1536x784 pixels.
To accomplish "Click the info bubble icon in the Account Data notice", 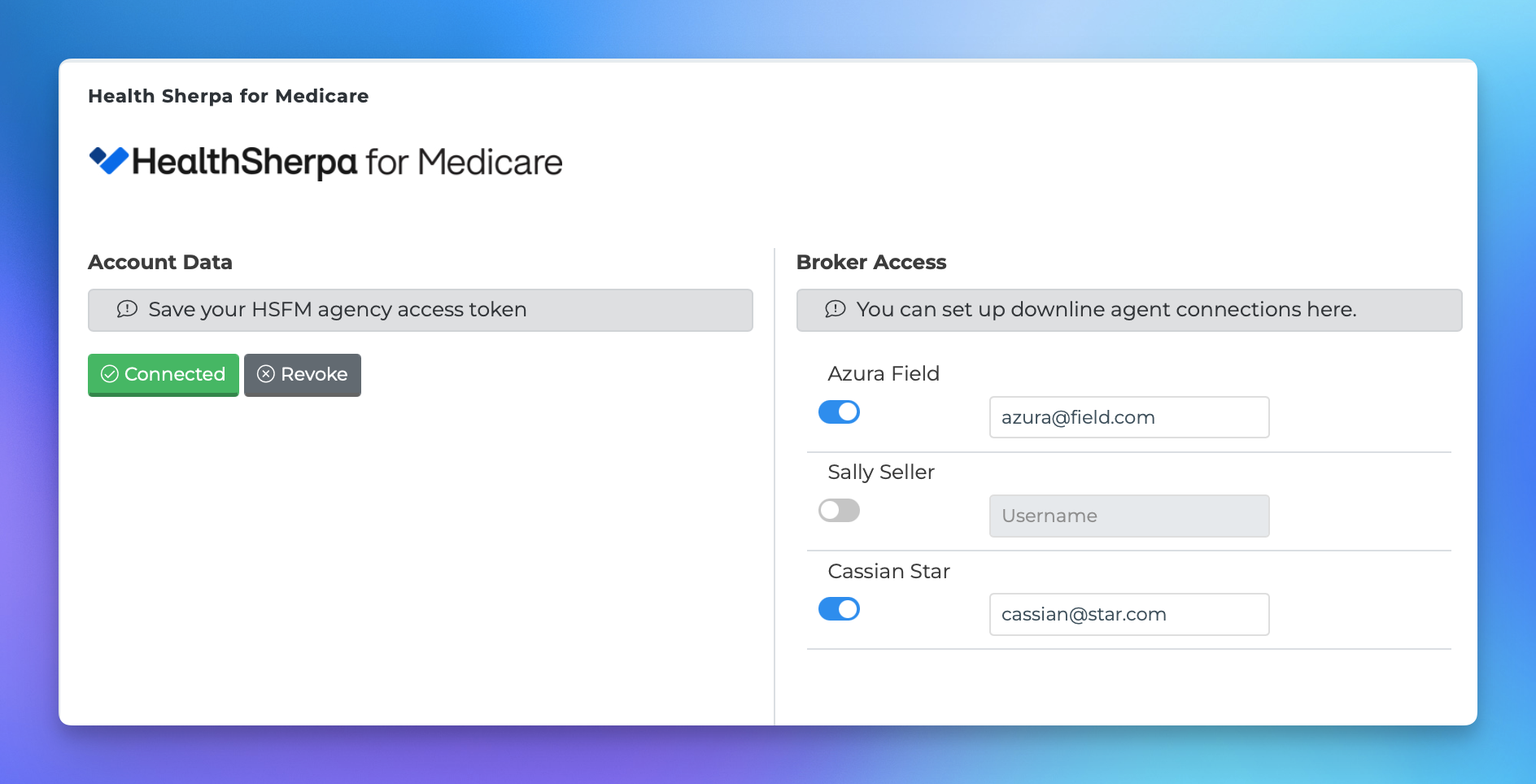I will [127, 309].
